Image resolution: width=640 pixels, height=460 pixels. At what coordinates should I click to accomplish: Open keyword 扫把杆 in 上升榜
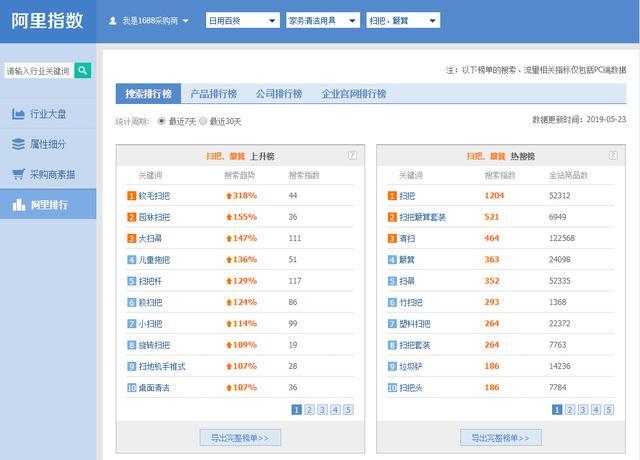coord(150,281)
